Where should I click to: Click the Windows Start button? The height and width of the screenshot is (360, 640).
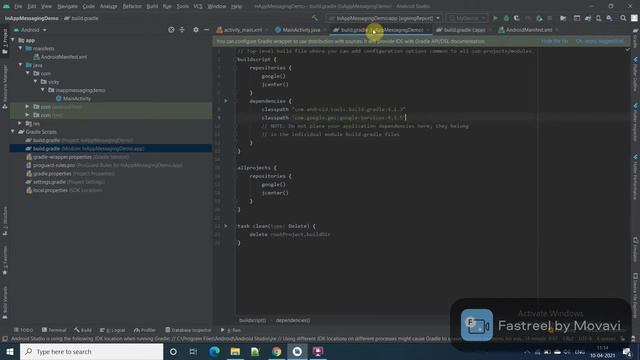tap(9, 351)
